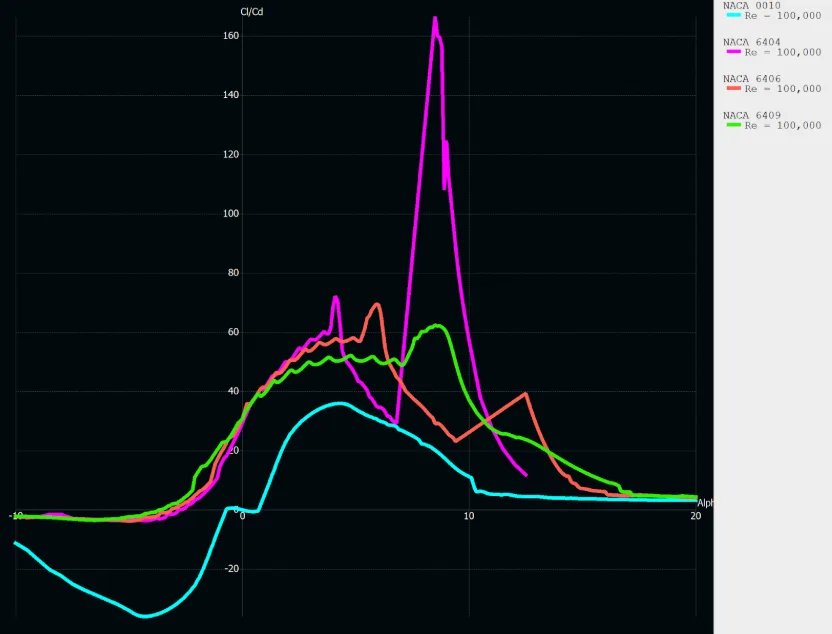This screenshot has width=832, height=634.
Task: Click the Cl/Cd y-axis title
Action: click(x=252, y=12)
